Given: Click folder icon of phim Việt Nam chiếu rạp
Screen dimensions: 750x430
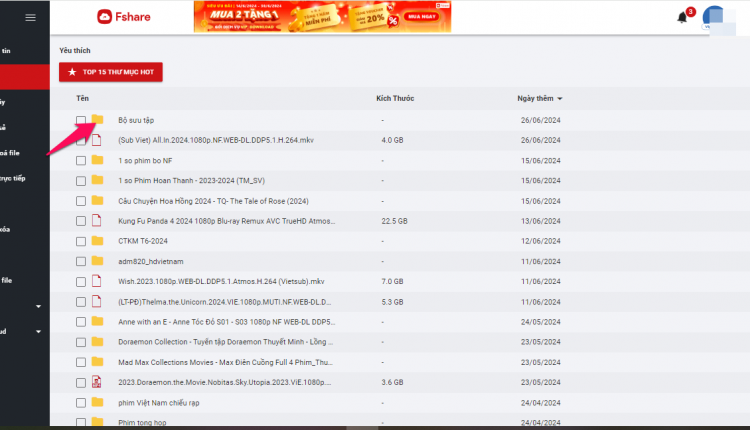Looking at the screenshot, I should pyautogui.click(x=98, y=402).
